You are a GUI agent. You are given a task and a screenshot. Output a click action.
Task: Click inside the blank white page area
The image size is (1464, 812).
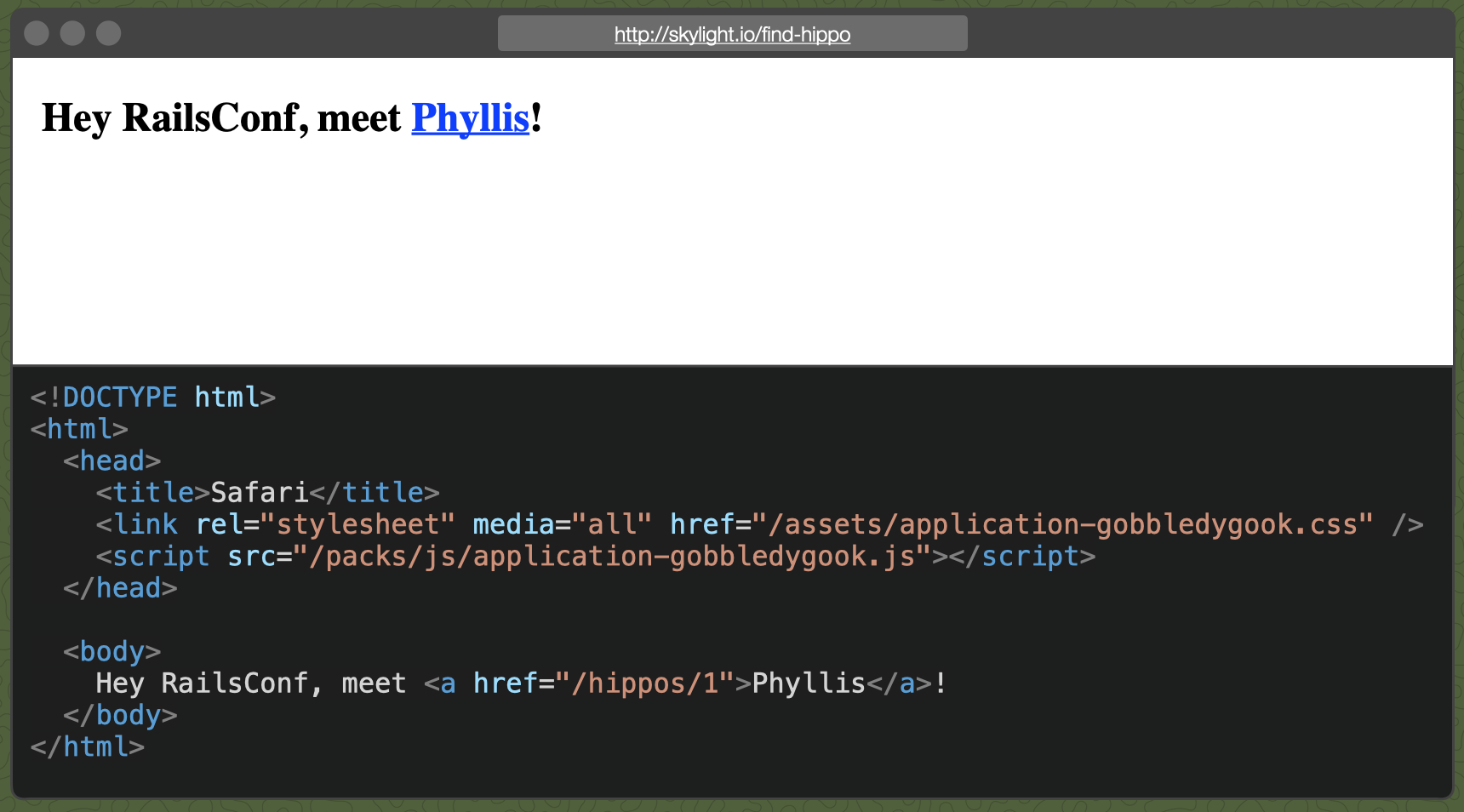pos(732,255)
